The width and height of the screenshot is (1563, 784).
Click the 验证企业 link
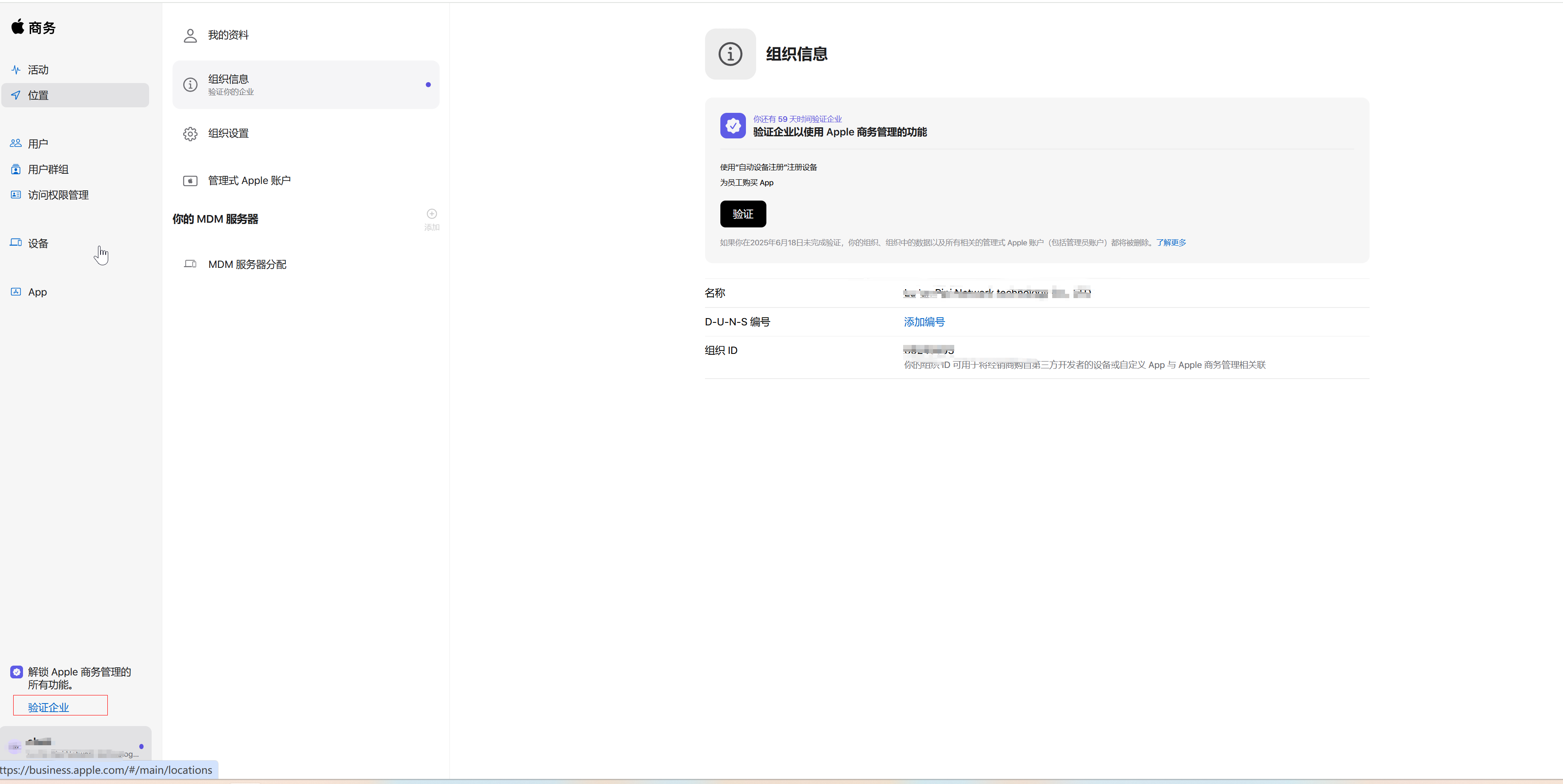point(49,707)
